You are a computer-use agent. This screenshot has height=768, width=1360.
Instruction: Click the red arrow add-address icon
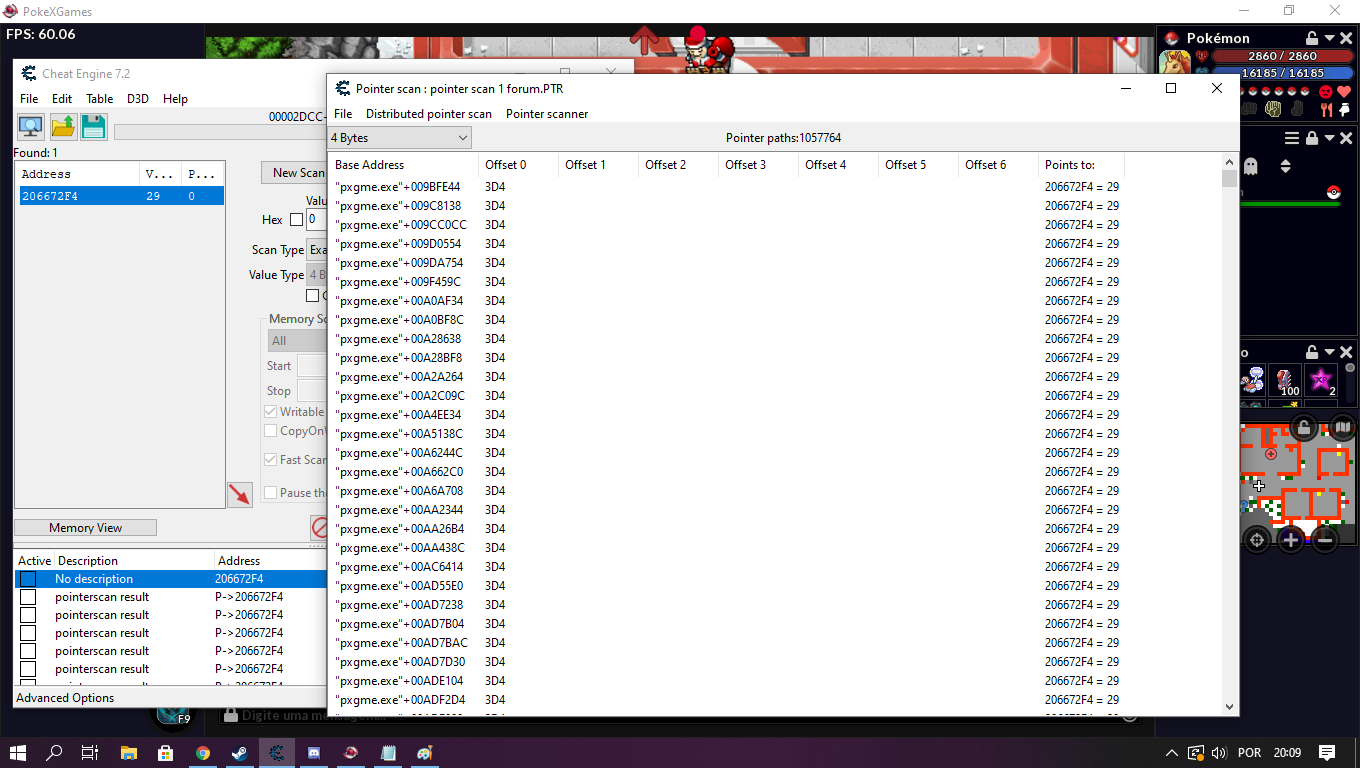click(239, 494)
